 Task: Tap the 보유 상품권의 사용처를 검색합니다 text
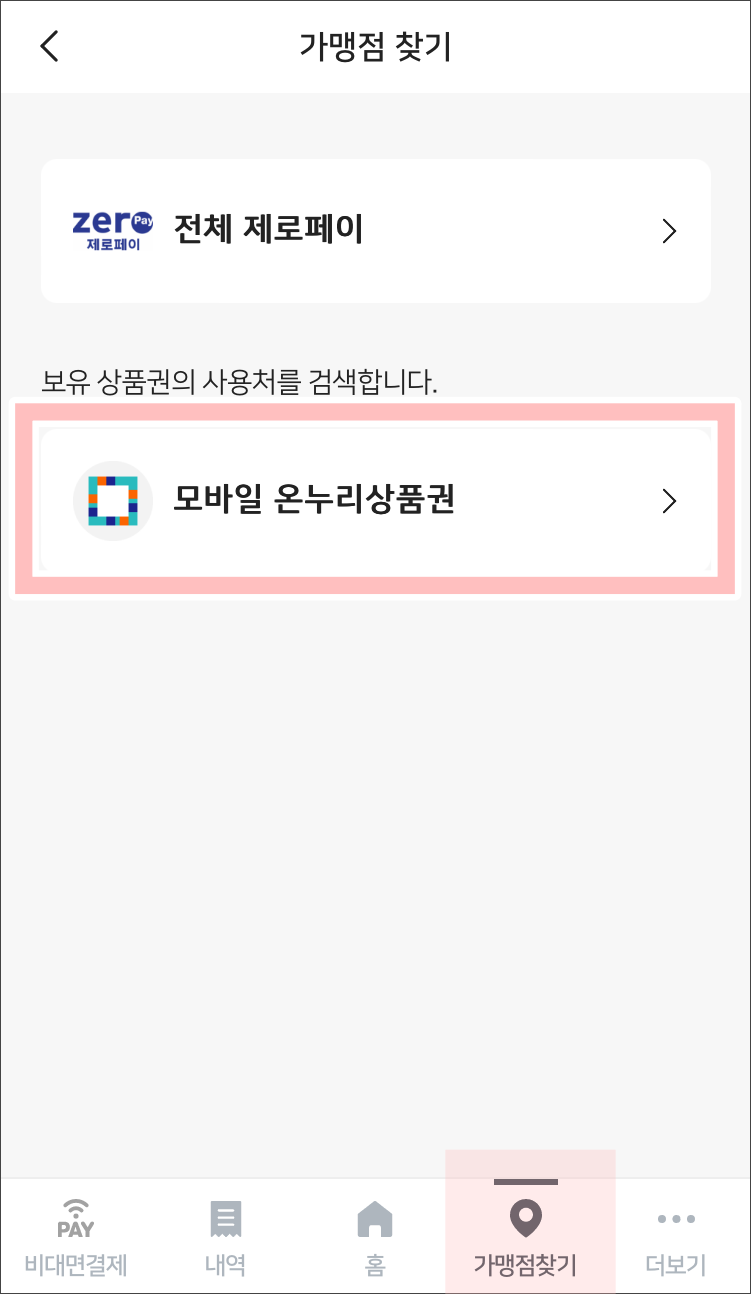tap(240, 382)
